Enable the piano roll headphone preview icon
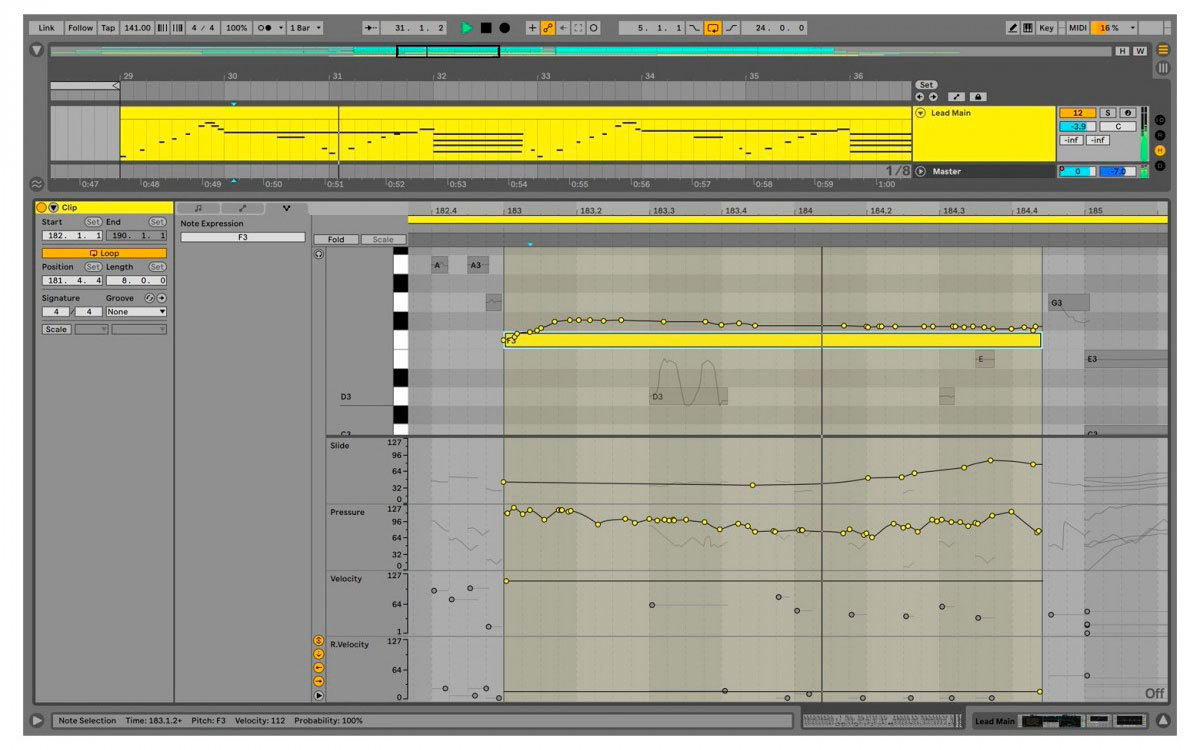This screenshot has height=750, width=1200. point(319,254)
